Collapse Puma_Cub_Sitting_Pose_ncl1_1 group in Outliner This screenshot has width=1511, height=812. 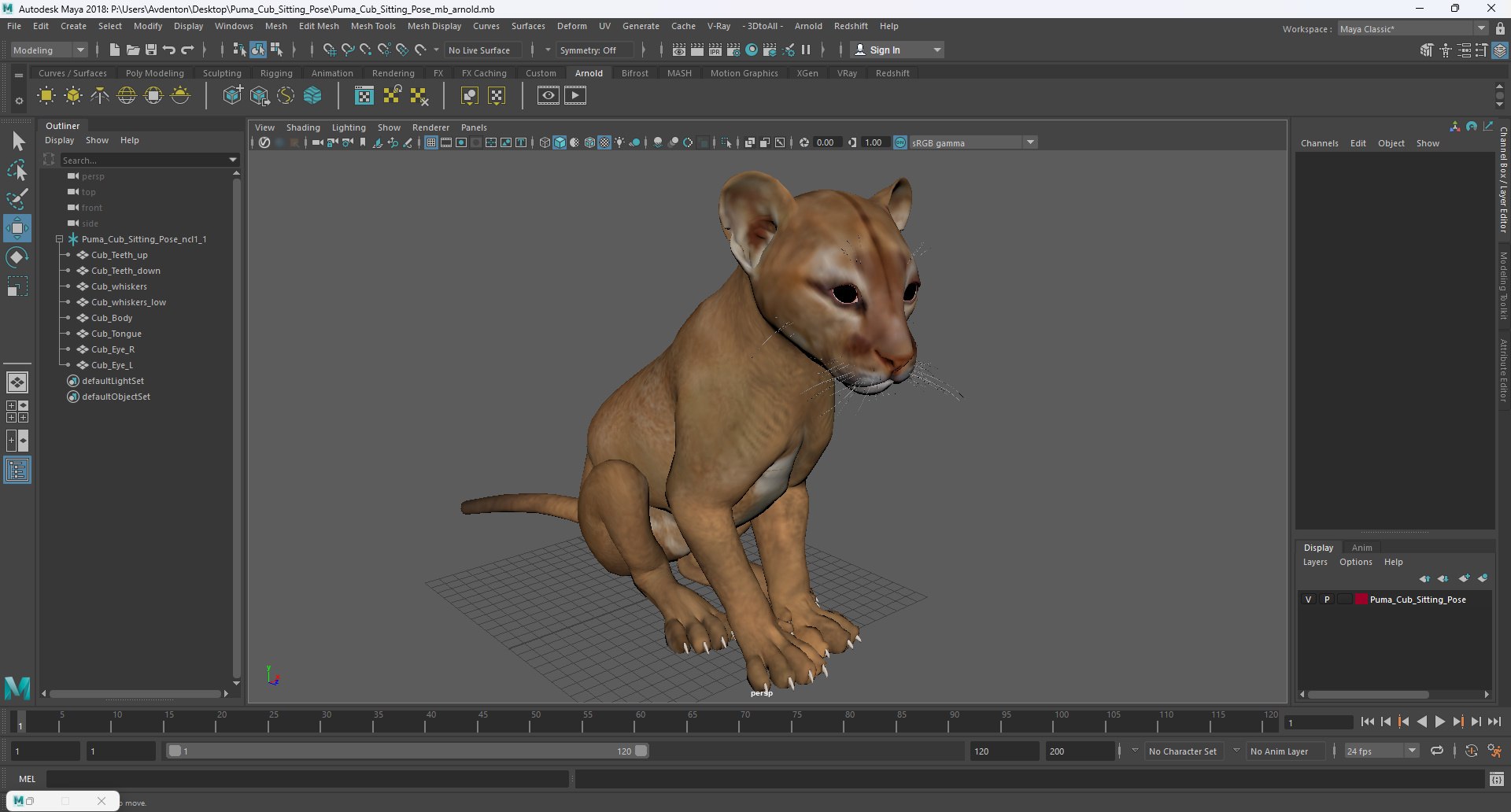60,239
